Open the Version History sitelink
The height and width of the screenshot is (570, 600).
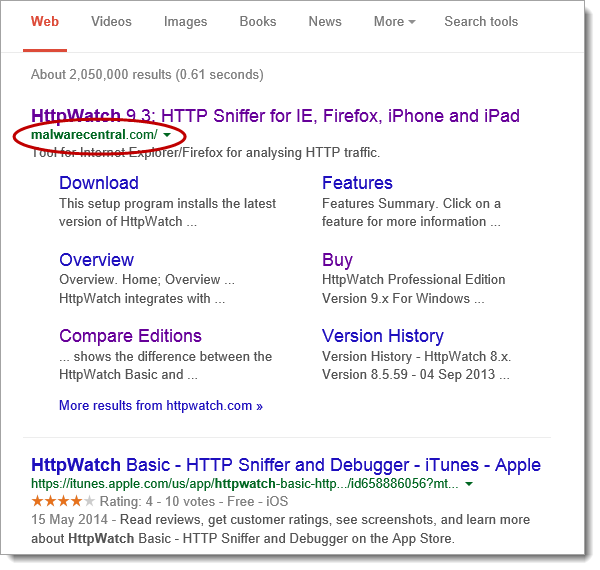(383, 336)
